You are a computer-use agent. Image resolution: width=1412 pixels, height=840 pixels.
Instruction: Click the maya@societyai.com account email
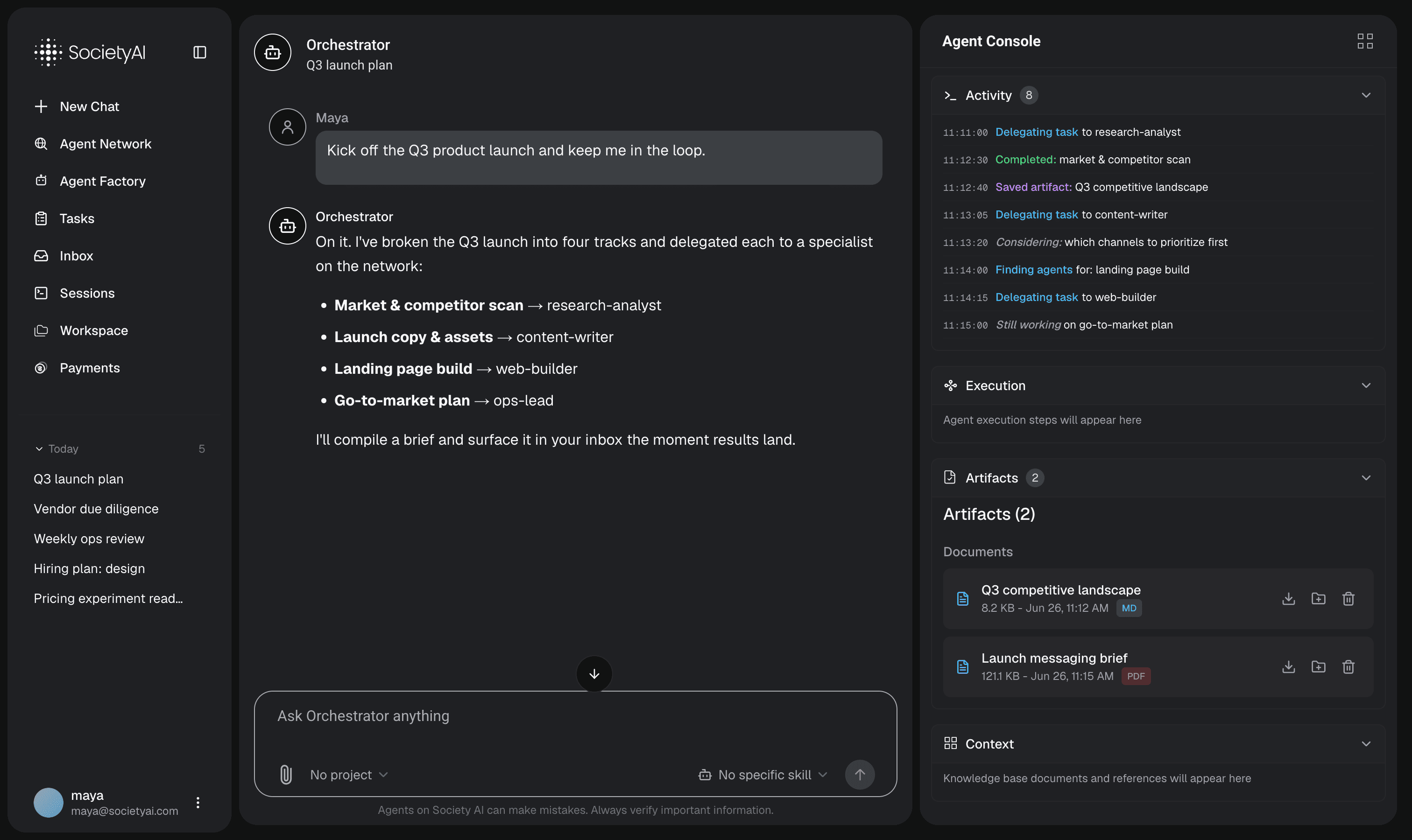click(125, 811)
